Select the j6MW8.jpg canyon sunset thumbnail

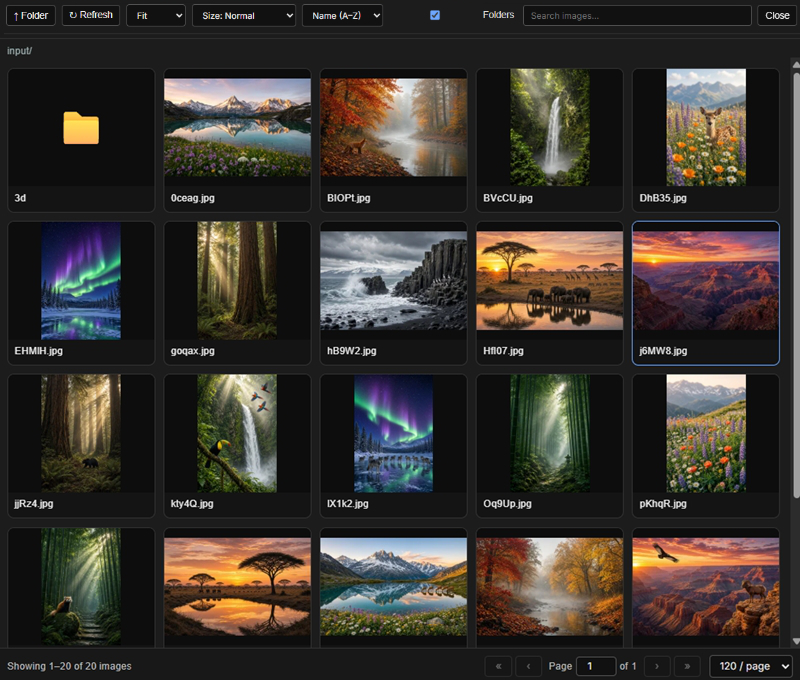tap(706, 280)
